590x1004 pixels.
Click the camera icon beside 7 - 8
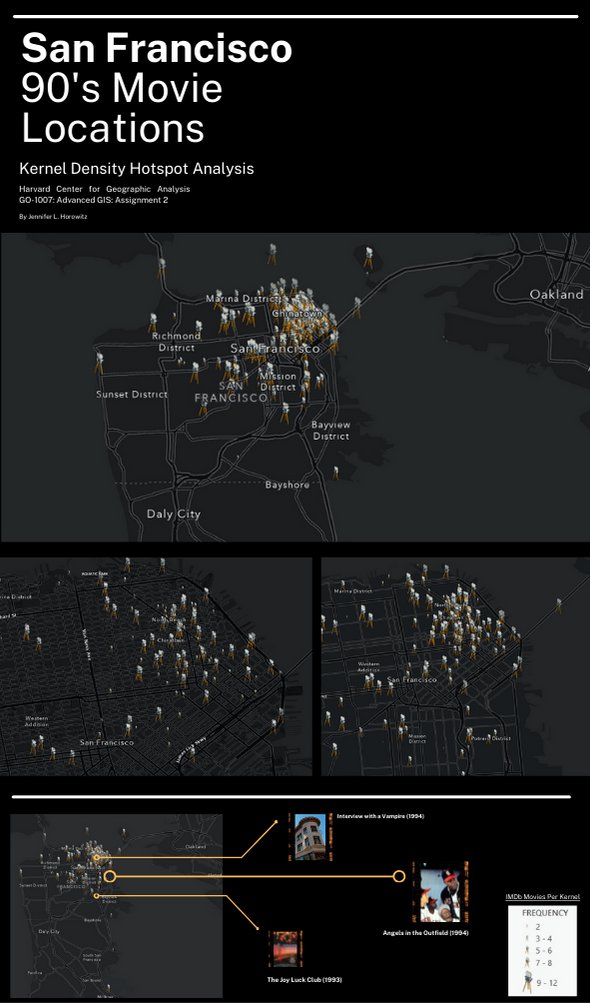pyautogui.click(x=528, y=962)
